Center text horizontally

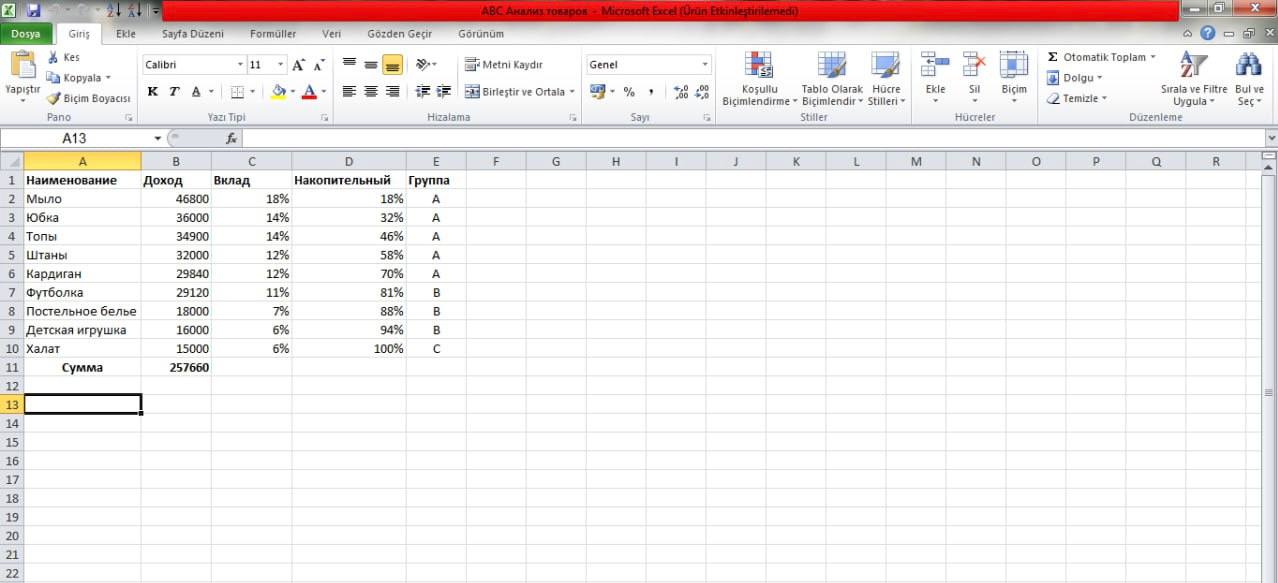click(x=370, y=91)
